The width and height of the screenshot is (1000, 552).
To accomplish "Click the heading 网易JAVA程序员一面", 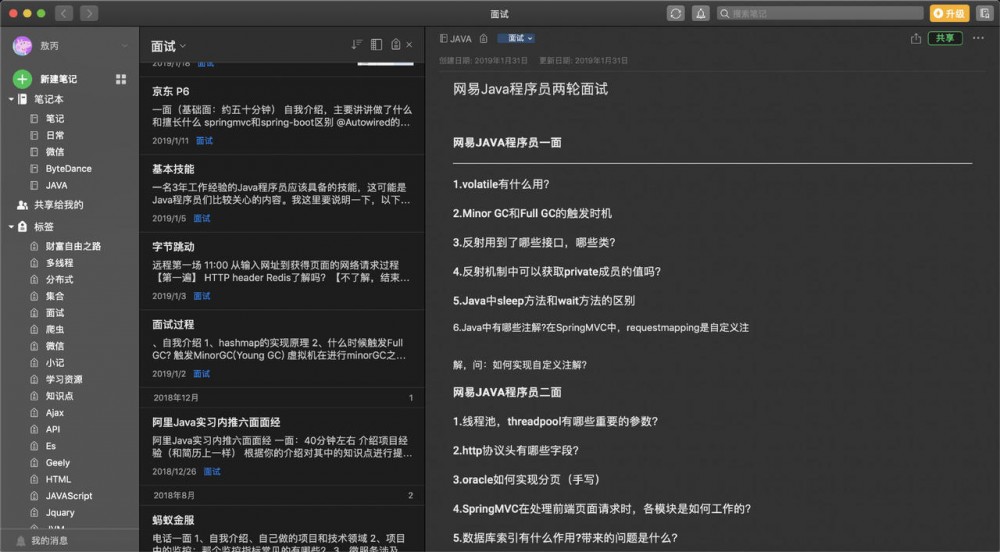I will point(507,143).
